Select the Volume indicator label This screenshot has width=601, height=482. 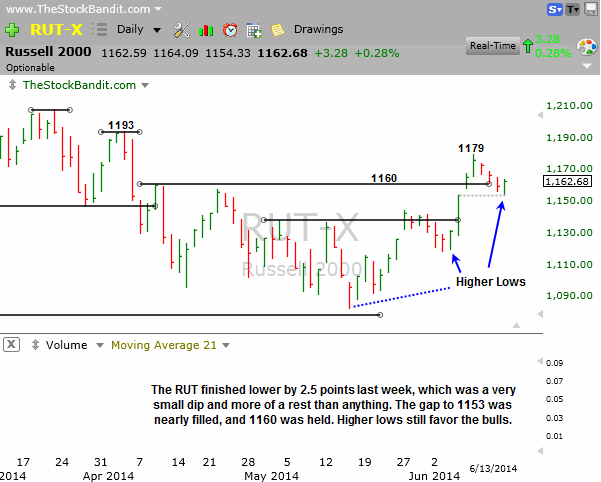pyautogui.click(x=67, y=345)
